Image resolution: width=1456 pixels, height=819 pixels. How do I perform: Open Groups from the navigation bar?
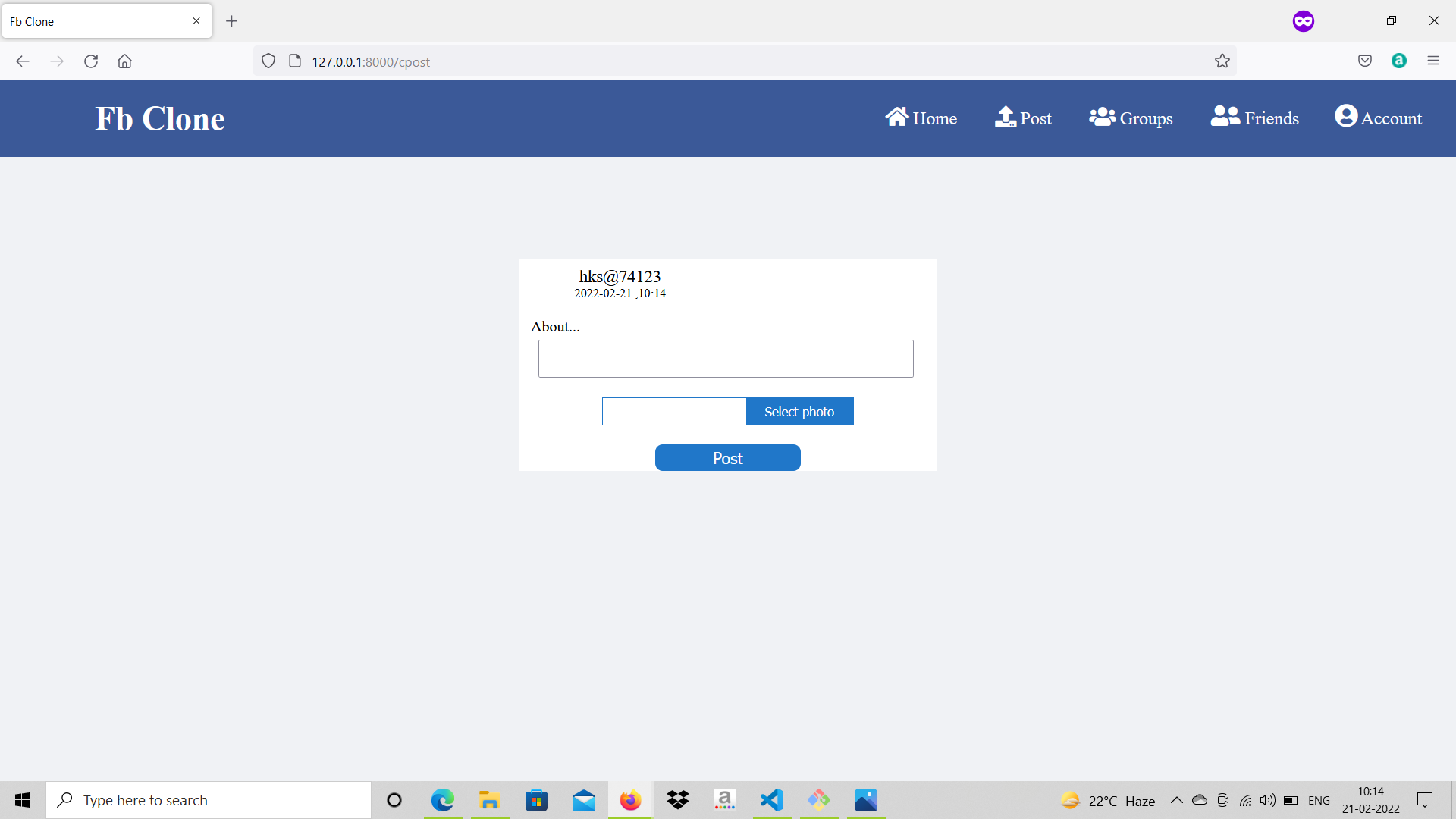1131,118
